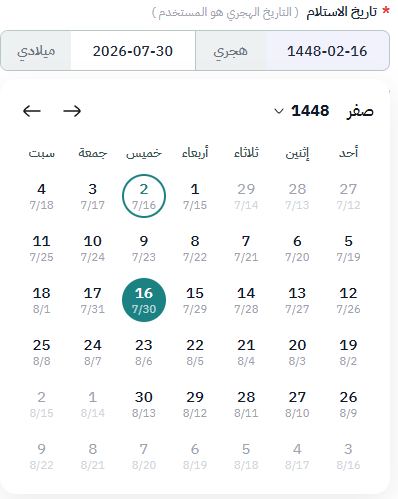Click the right arrow navigation icon

click(72, 111)
